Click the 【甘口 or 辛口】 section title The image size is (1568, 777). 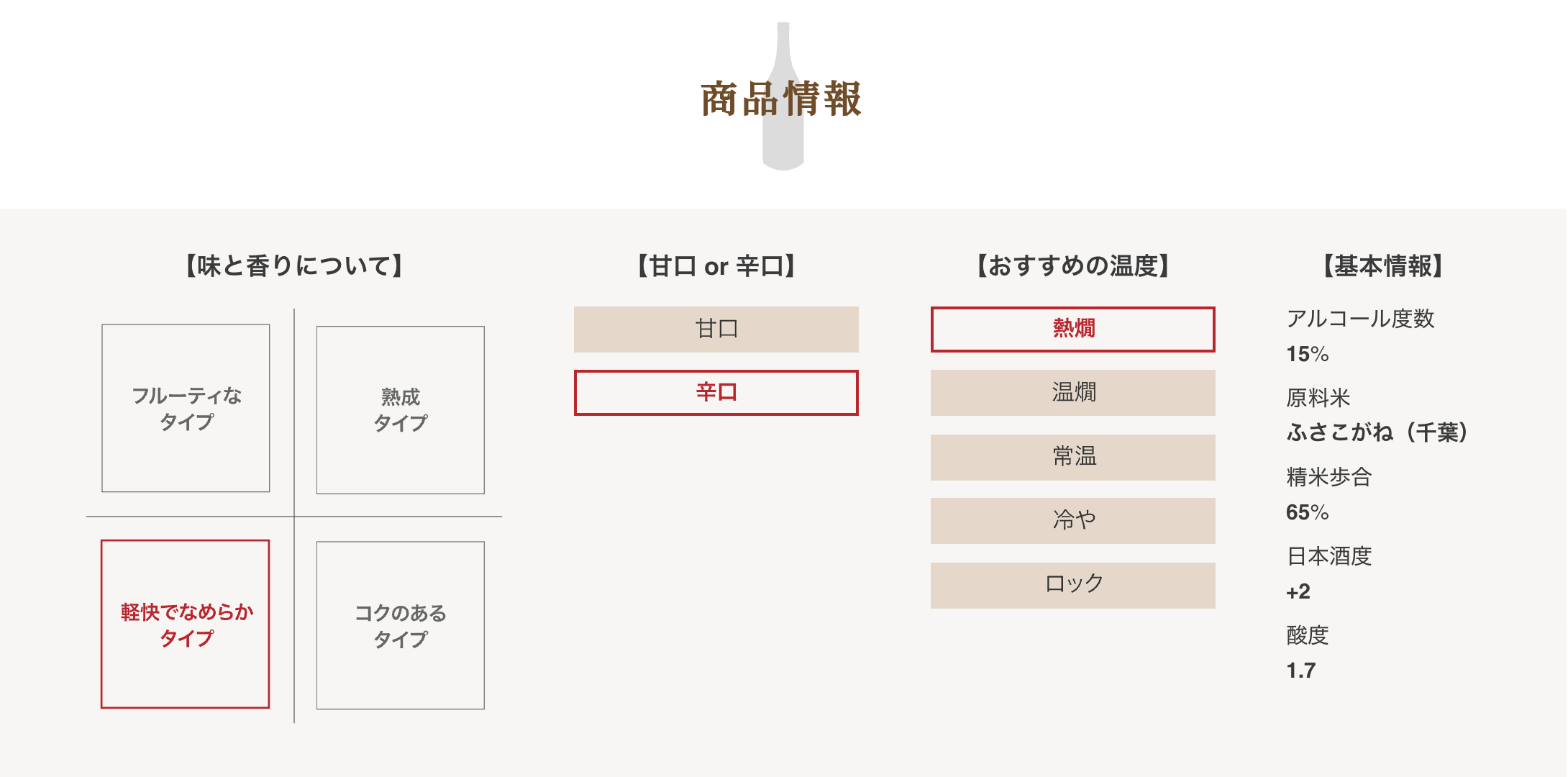(x=716, y=265)
